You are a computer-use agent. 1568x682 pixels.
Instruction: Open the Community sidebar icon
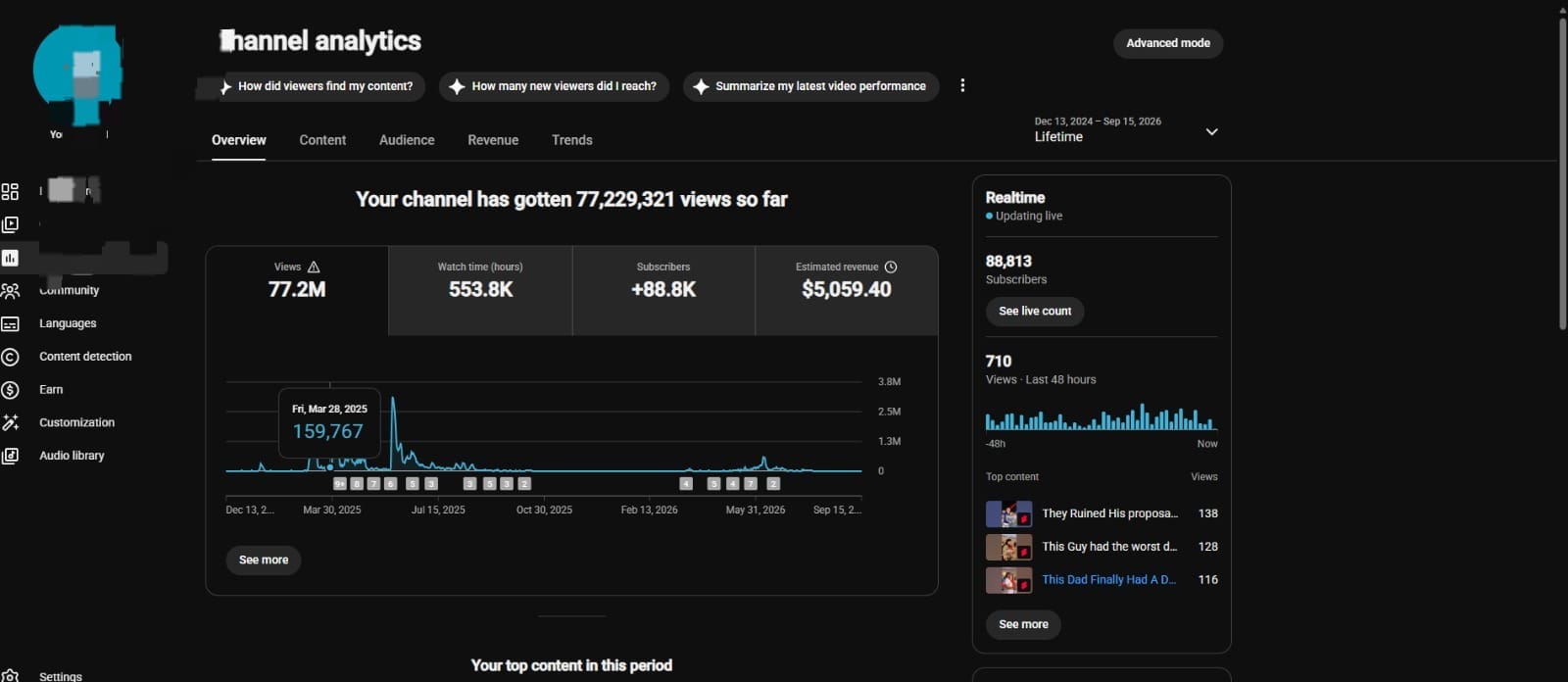coord(10,291)
